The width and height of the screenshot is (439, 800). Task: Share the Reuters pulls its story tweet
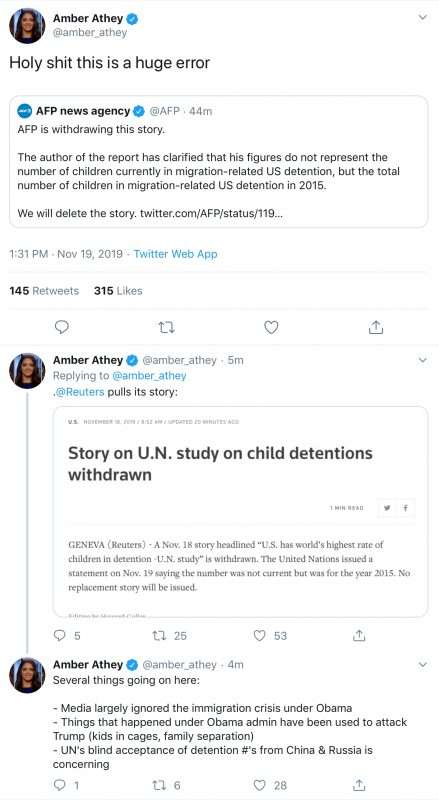click(359, 635)
